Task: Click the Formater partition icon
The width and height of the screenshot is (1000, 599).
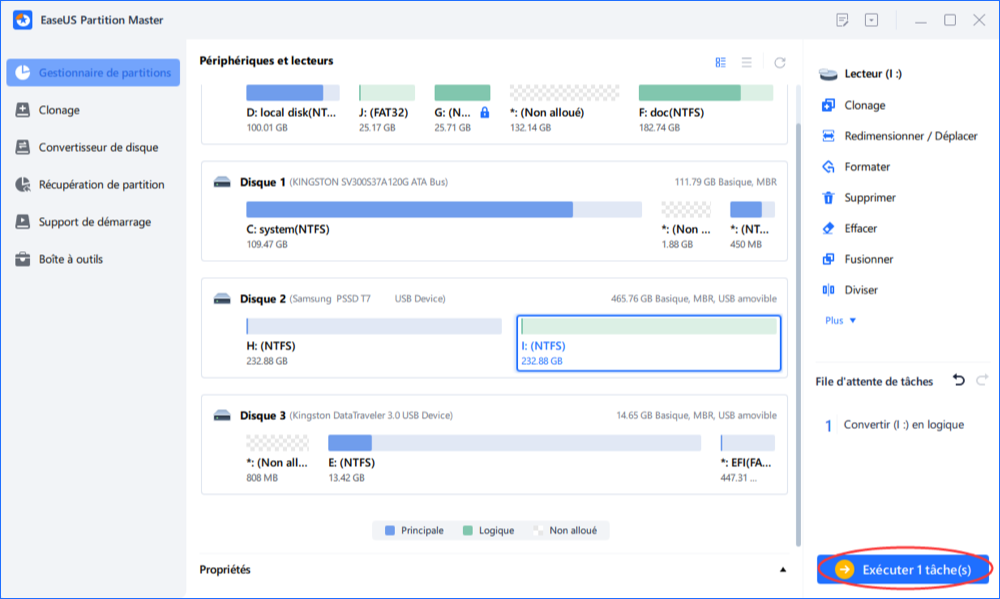Action: (x=827, y=167)
